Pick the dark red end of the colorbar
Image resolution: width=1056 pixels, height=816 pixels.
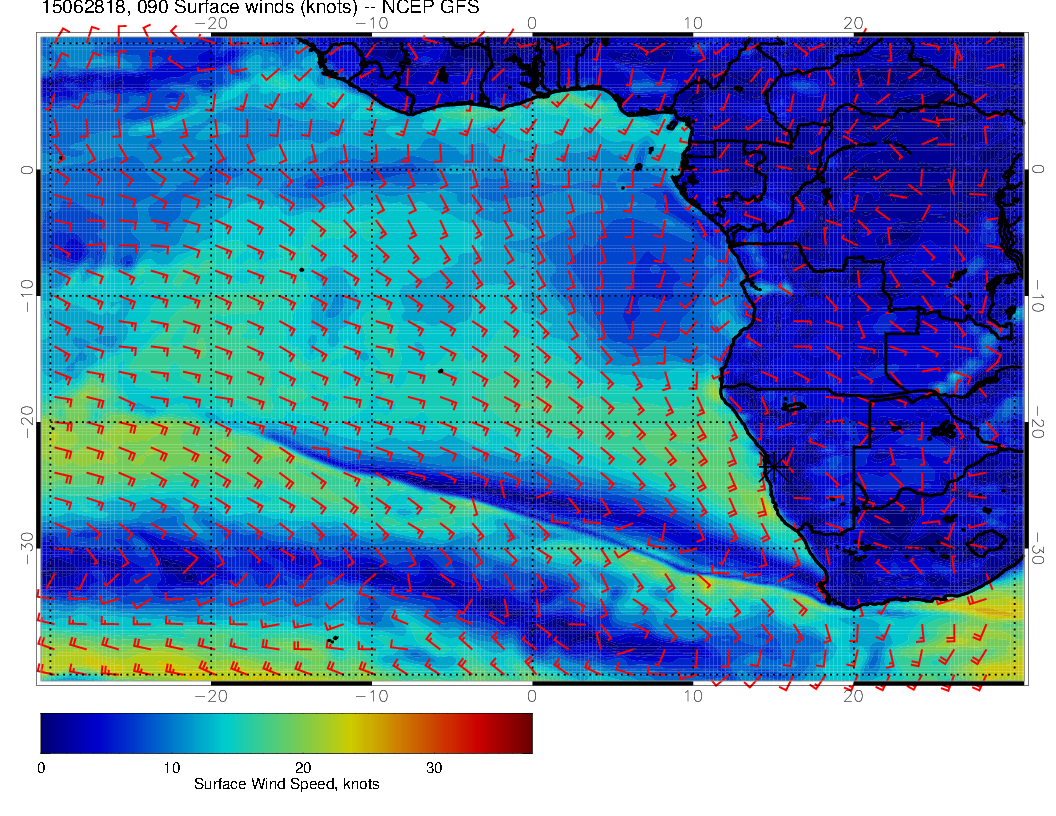pyautogui.click(x=524, y=732)
